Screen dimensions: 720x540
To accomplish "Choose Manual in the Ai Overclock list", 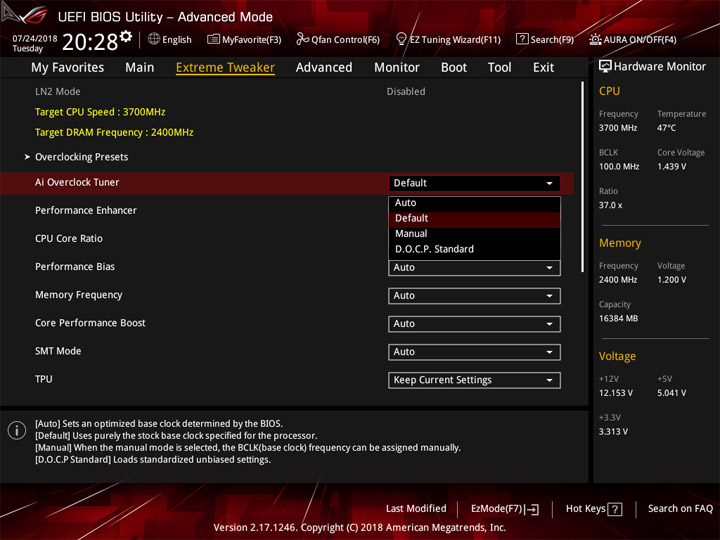I will 474,234.
